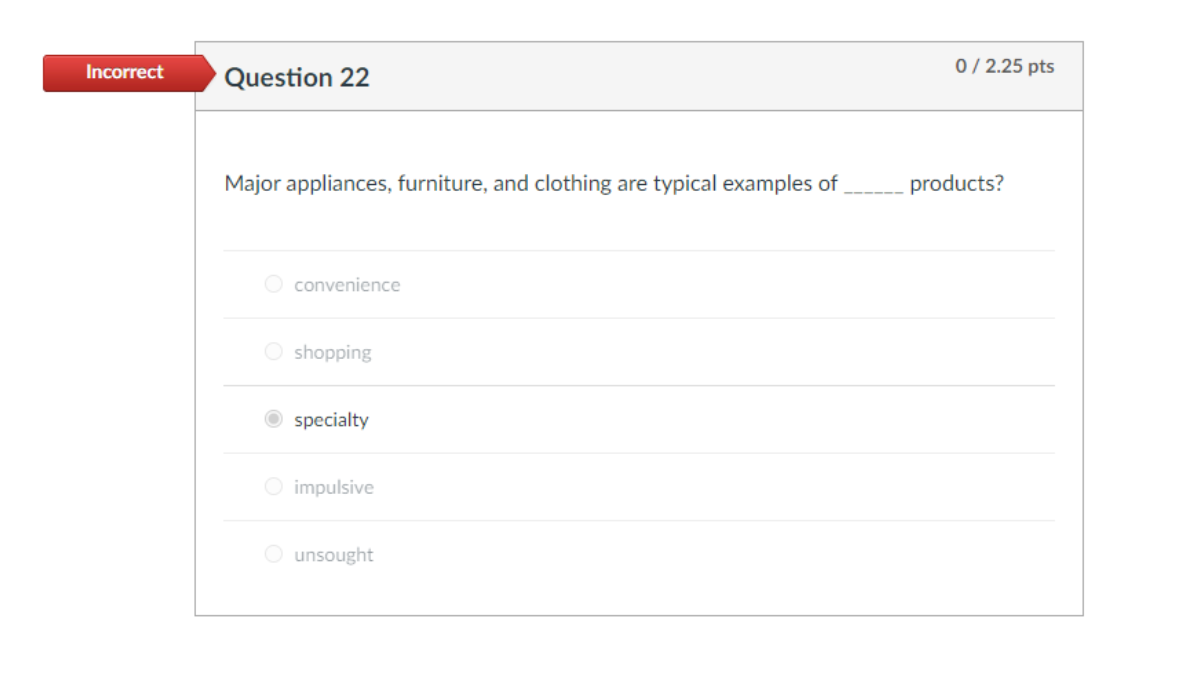Click the impulsive answer label

tap(333, 487)
